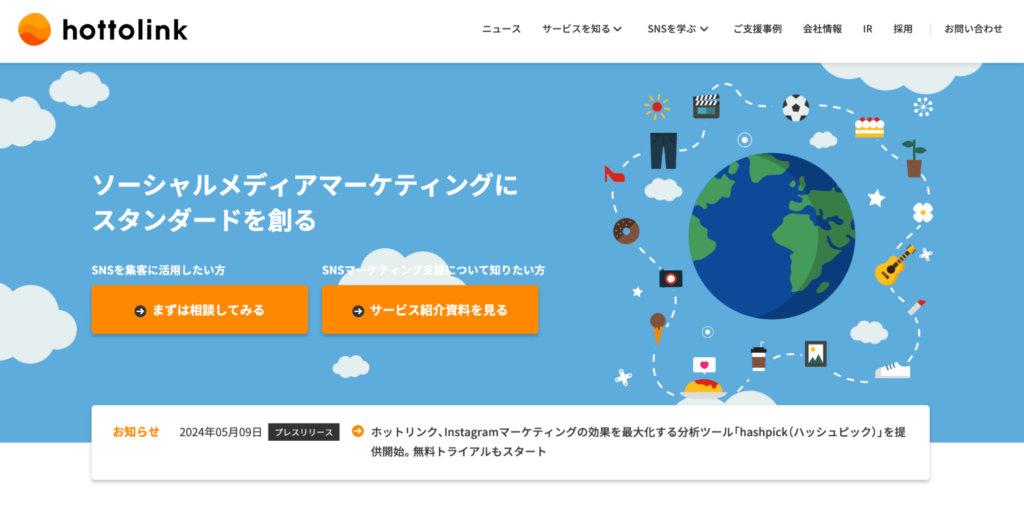Open the ニュース menu item
Viewport: 1024px width, 517px height.
[501, 29]
